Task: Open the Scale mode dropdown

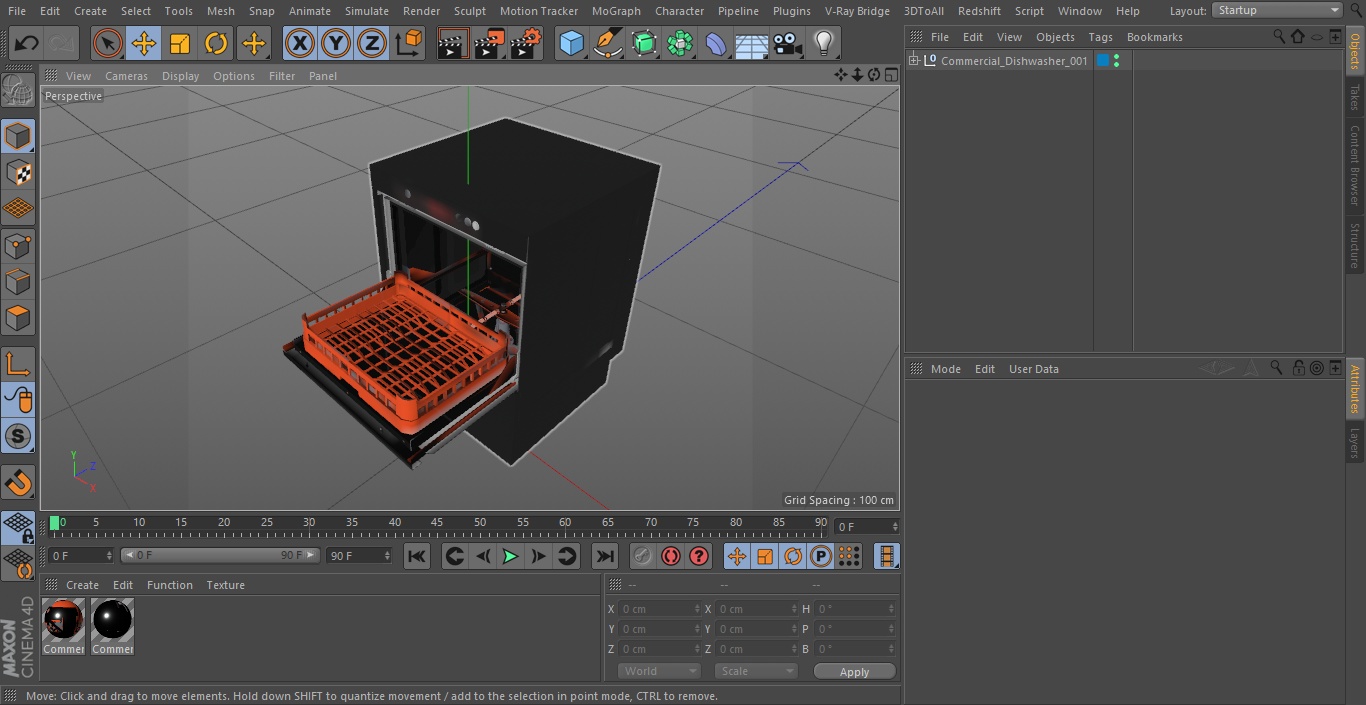Action: 756,672
